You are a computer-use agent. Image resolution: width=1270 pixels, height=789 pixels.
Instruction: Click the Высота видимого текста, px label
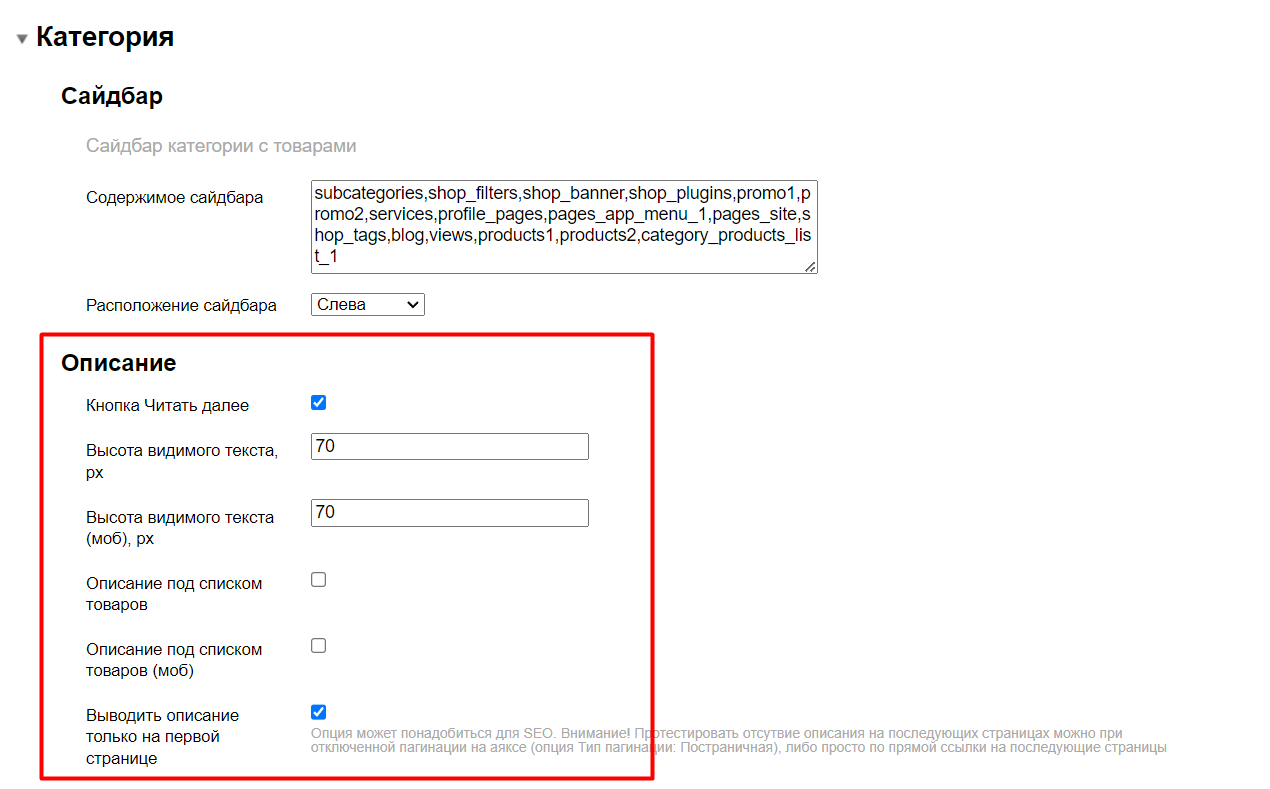181,461
